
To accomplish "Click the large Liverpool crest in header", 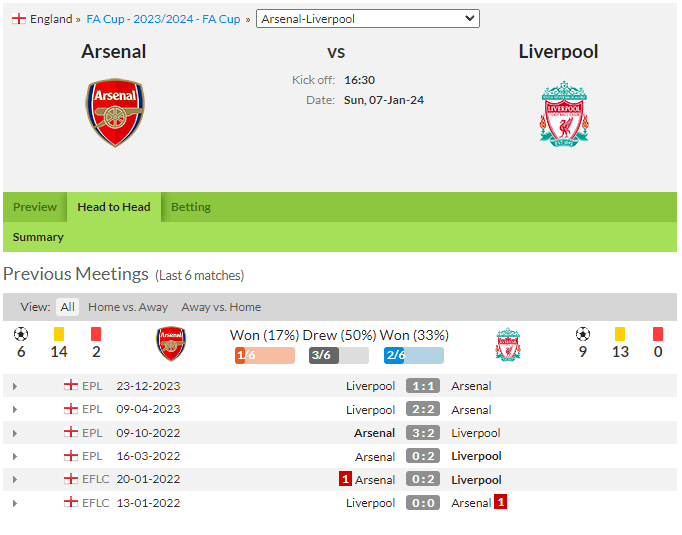I will pyautogui.click(x=564, y=114).
